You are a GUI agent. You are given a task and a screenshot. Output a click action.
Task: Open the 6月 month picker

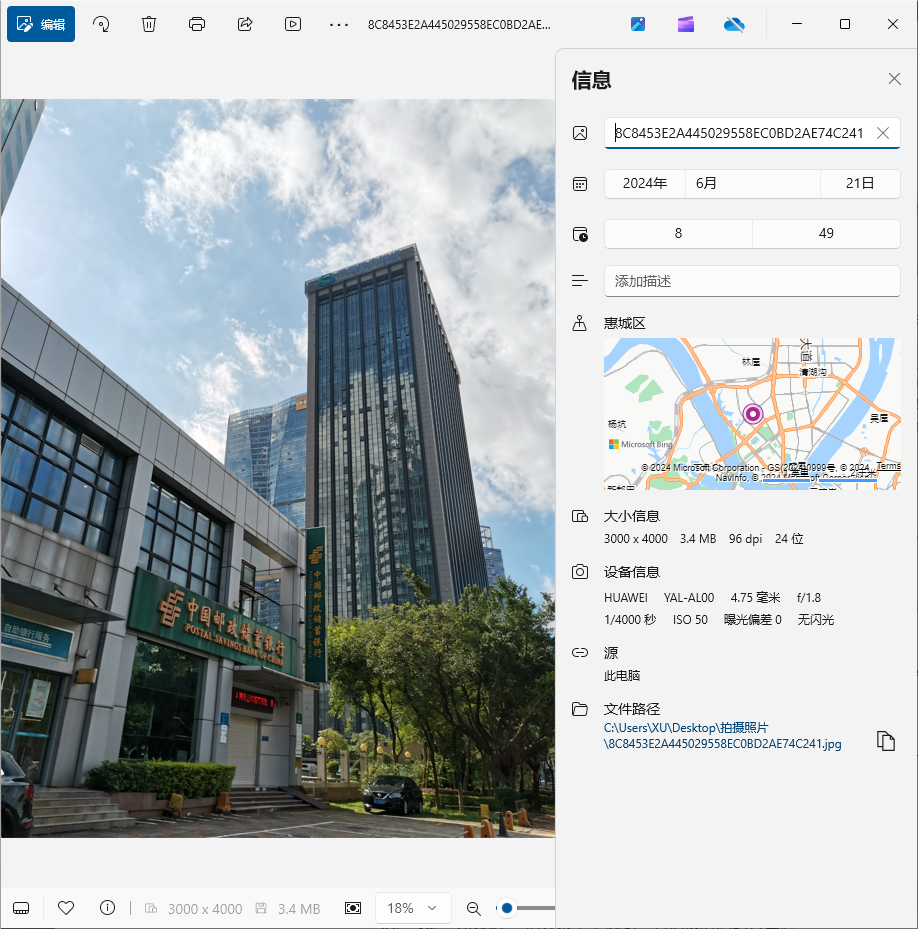tap(752, 183)
